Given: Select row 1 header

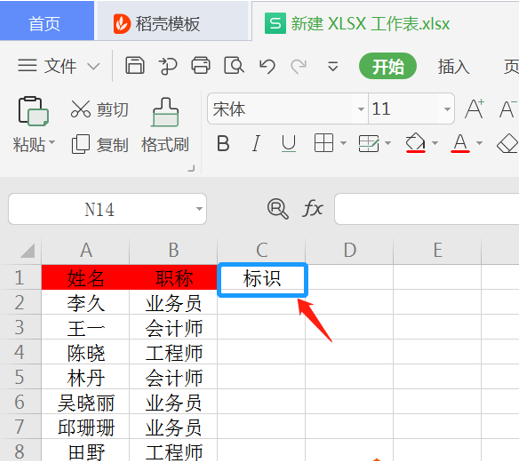Looking at the screenshot, I should click(20, 277).
